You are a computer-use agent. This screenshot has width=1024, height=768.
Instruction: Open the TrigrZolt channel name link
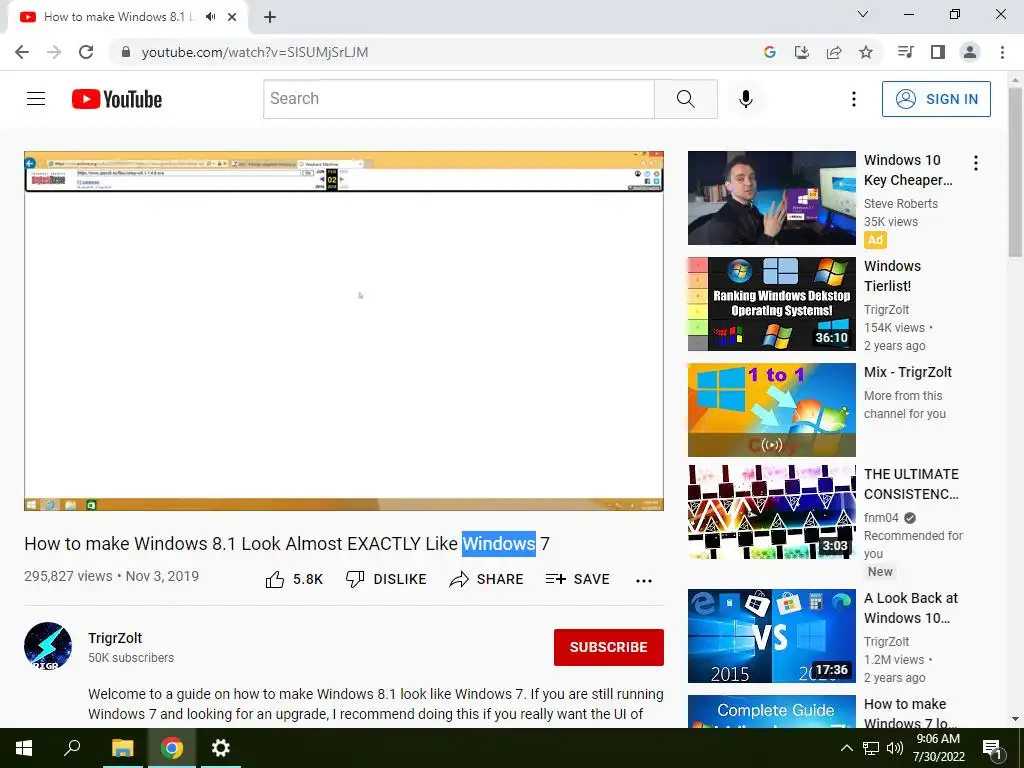pos(115,638)
